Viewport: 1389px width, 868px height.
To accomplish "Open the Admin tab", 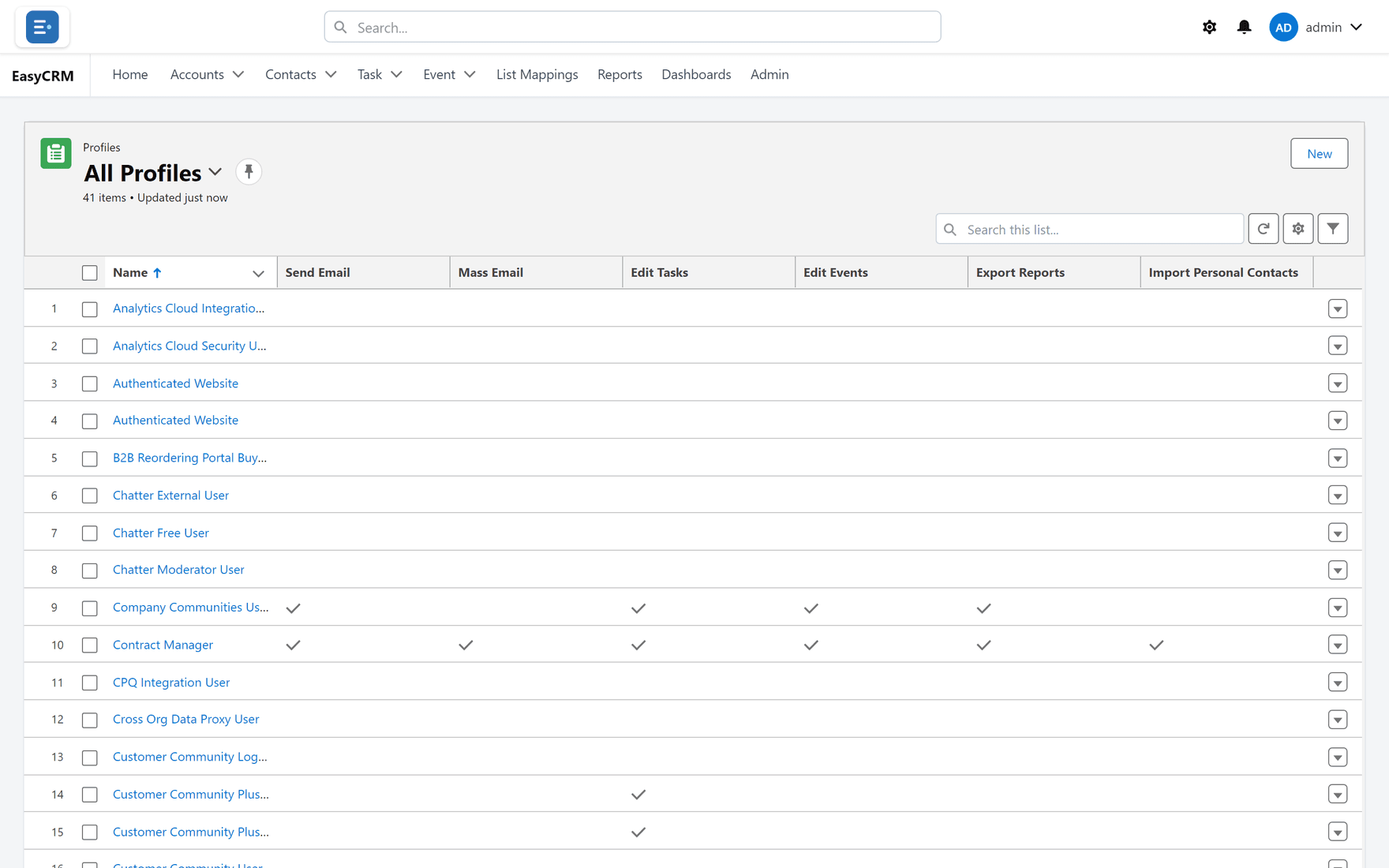I will tap(769, 74).
